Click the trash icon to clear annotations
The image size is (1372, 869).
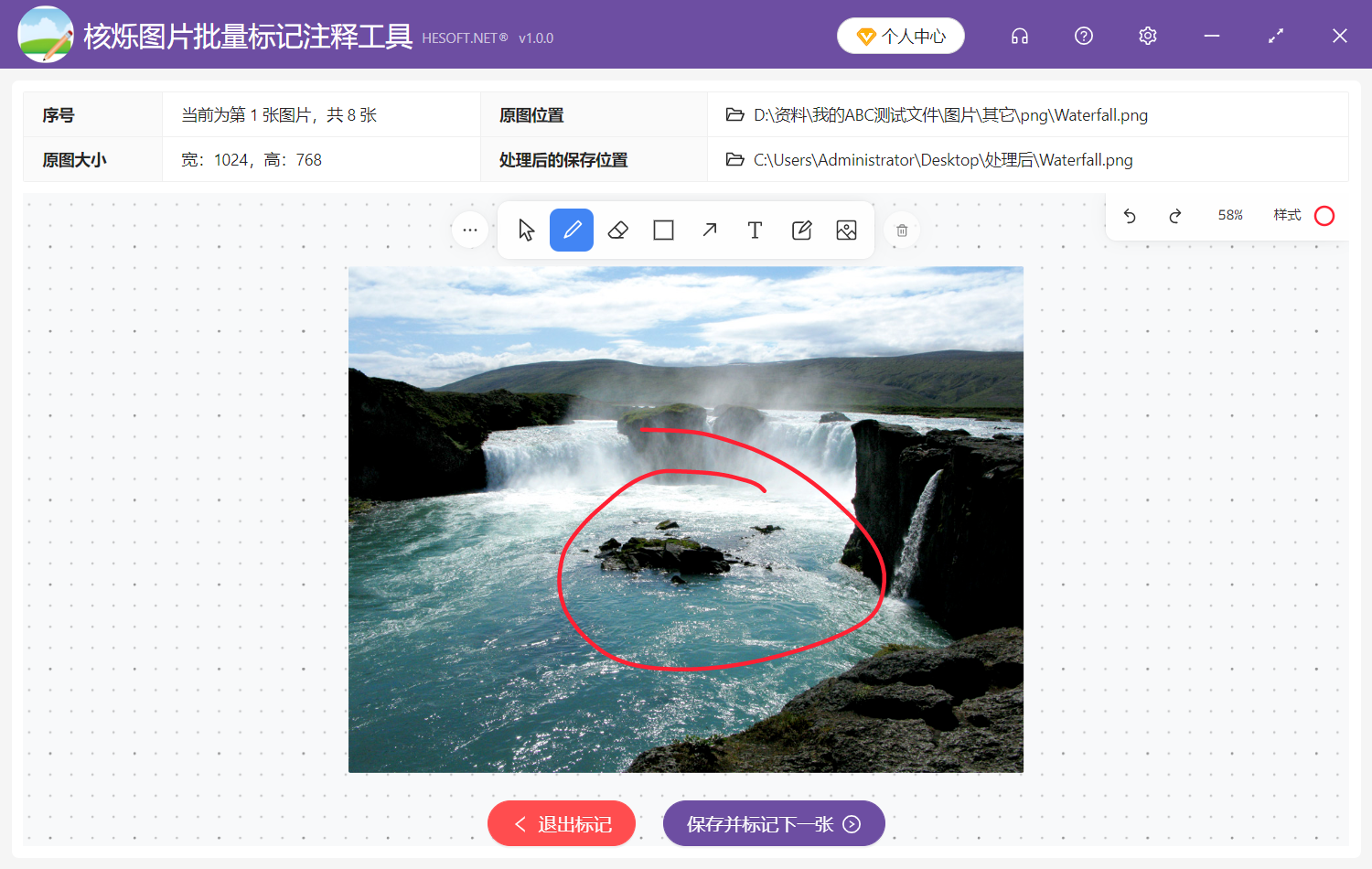902,230
